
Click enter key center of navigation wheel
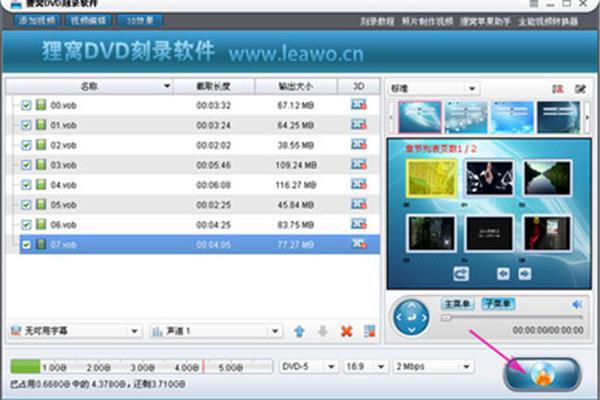[411, 317]
